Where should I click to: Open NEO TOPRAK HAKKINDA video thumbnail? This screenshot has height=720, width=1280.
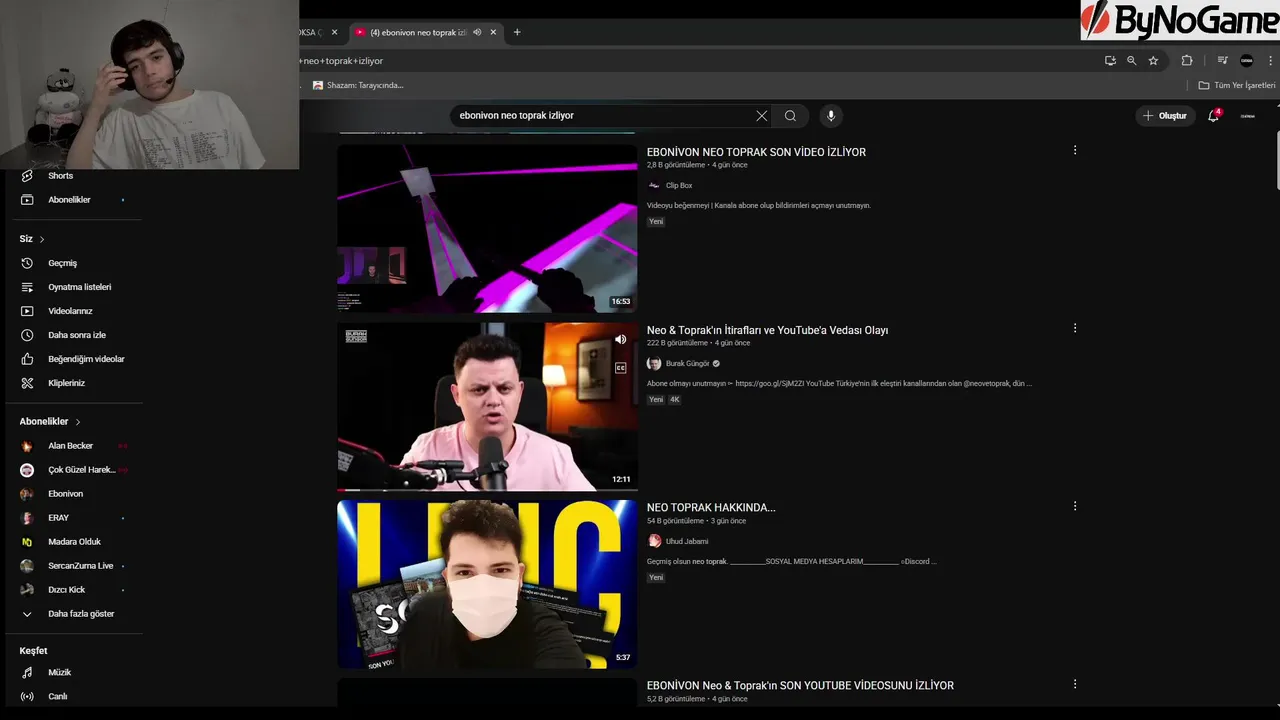487,584
